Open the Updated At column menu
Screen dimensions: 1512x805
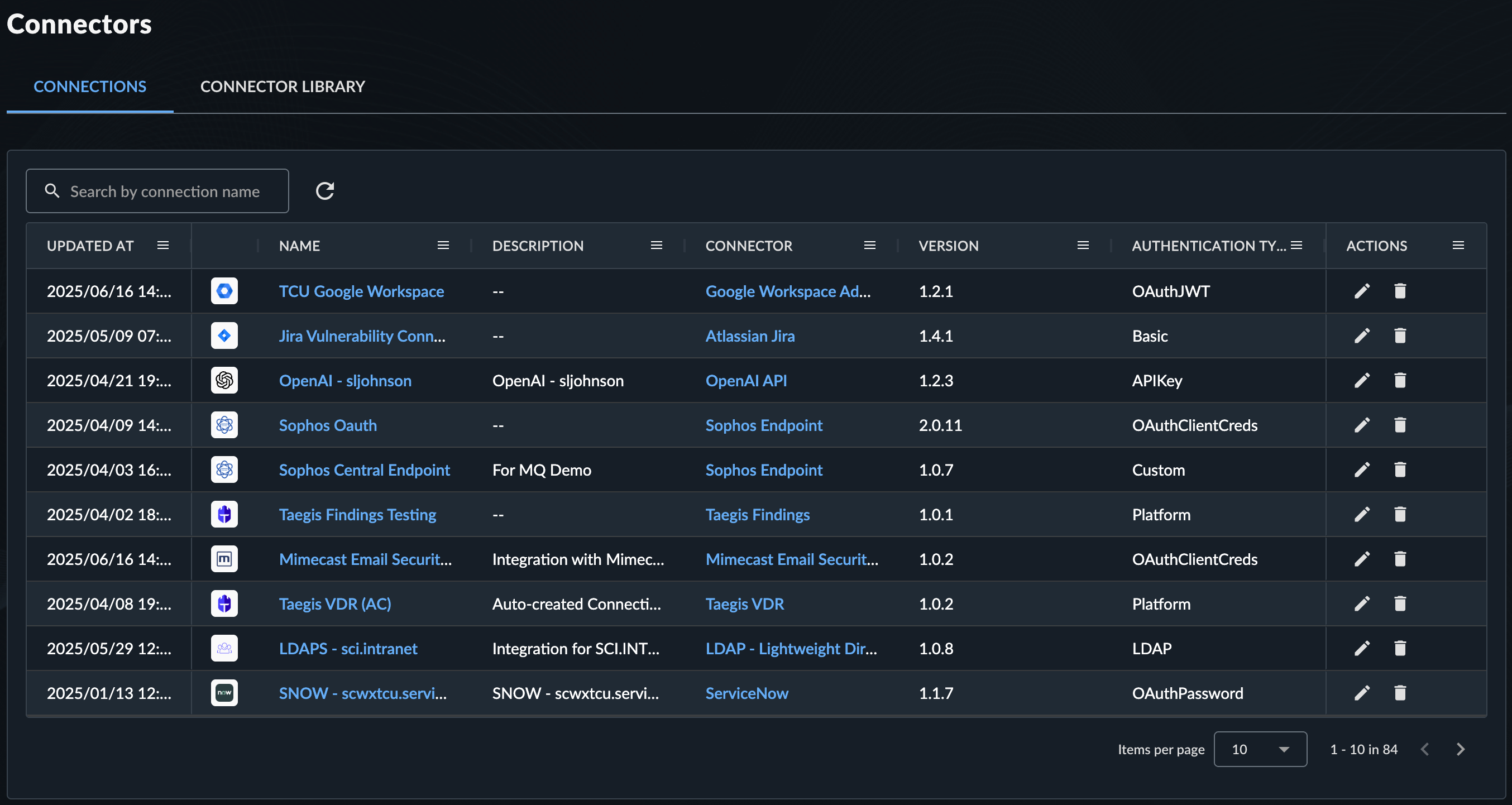tap(162, 245)
